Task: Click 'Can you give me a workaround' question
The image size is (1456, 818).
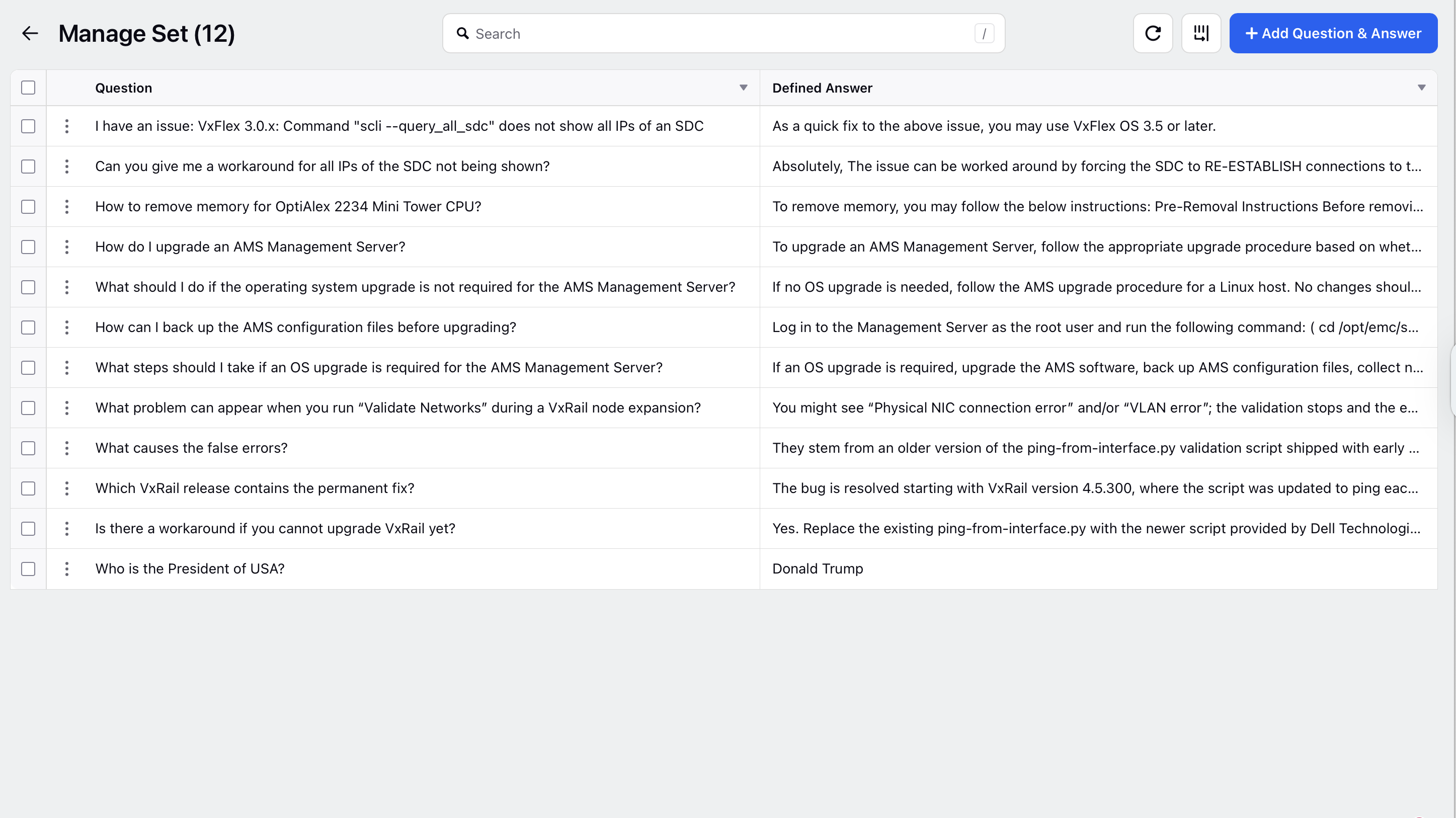Action: 322,166
